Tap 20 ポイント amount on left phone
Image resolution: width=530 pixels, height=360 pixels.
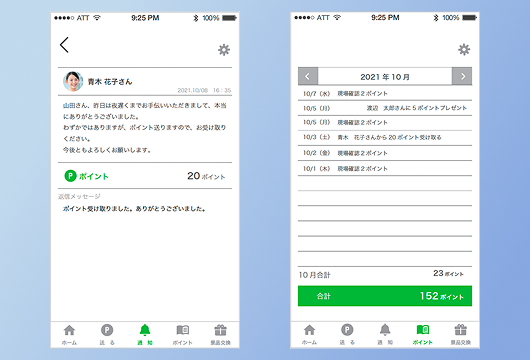click(206, 176)
